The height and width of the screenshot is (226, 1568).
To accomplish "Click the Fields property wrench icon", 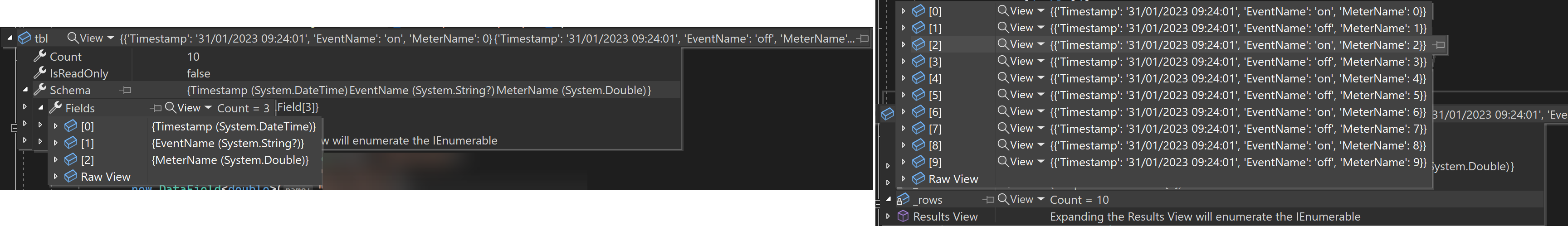I will tap(56, 107).
